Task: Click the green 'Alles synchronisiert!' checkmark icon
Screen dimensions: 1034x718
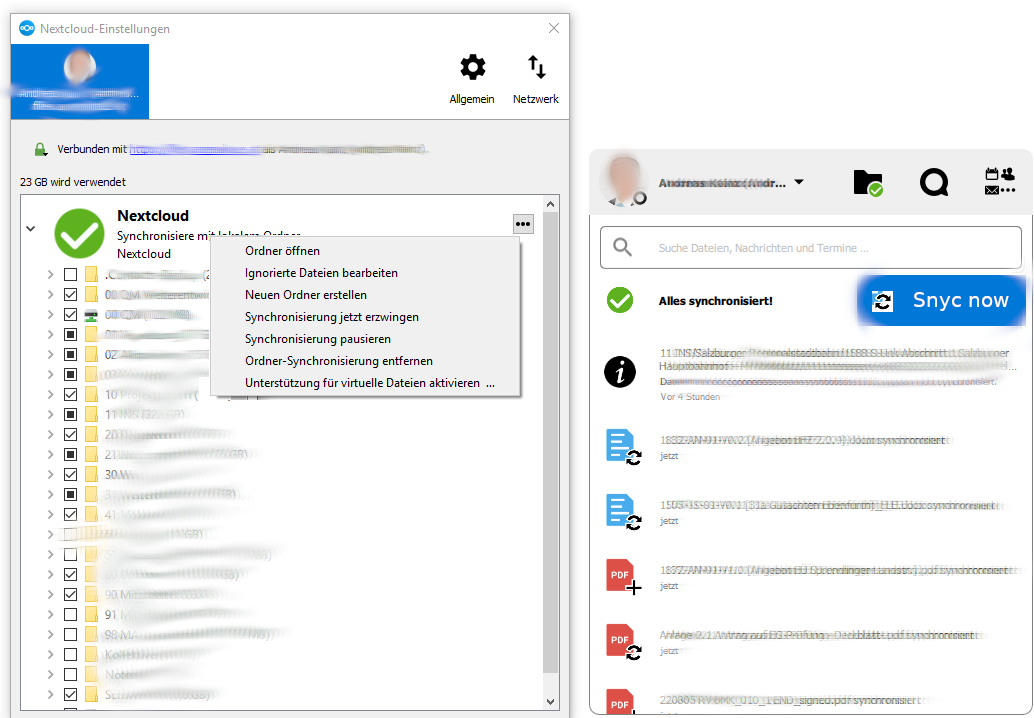Action: click(620, 300)
